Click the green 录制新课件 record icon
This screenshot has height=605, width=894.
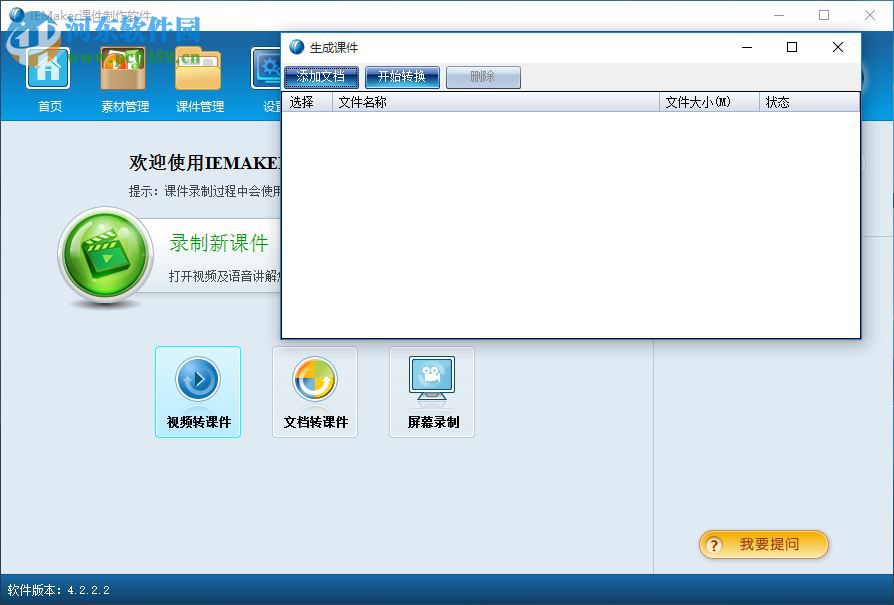pos(106,257)
